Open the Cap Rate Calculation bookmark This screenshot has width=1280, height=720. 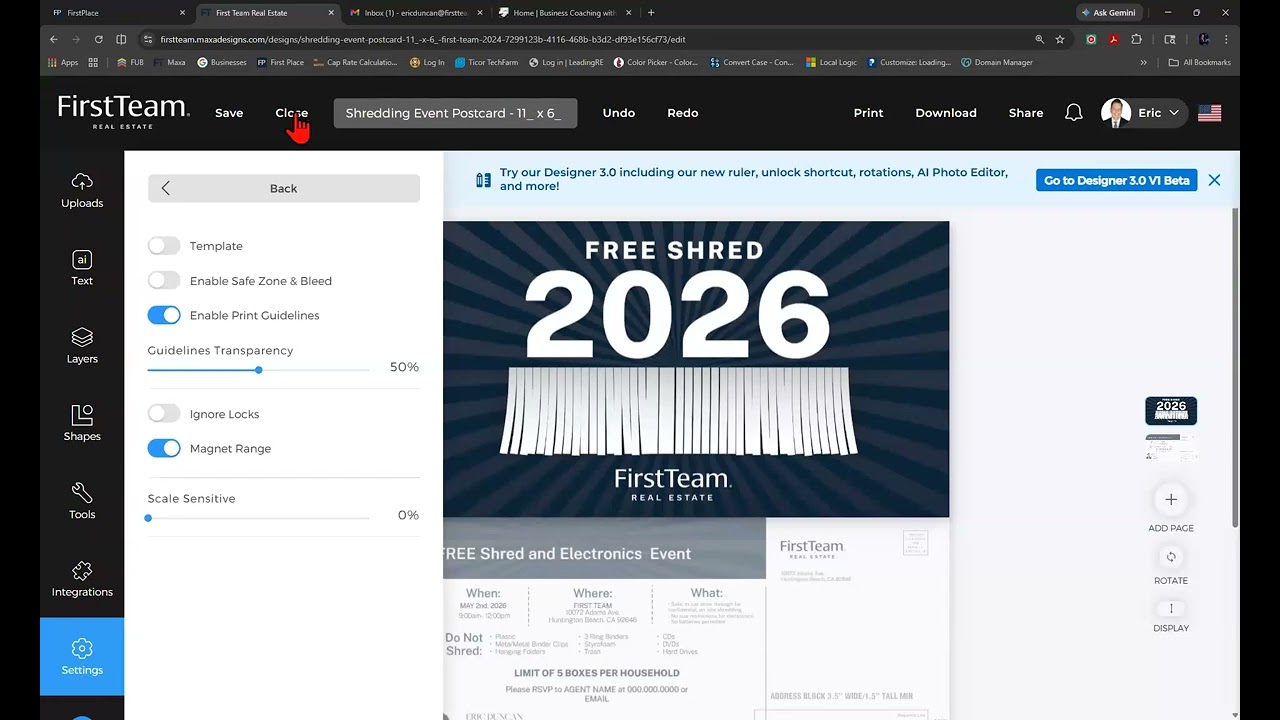(x=355, y=62)
